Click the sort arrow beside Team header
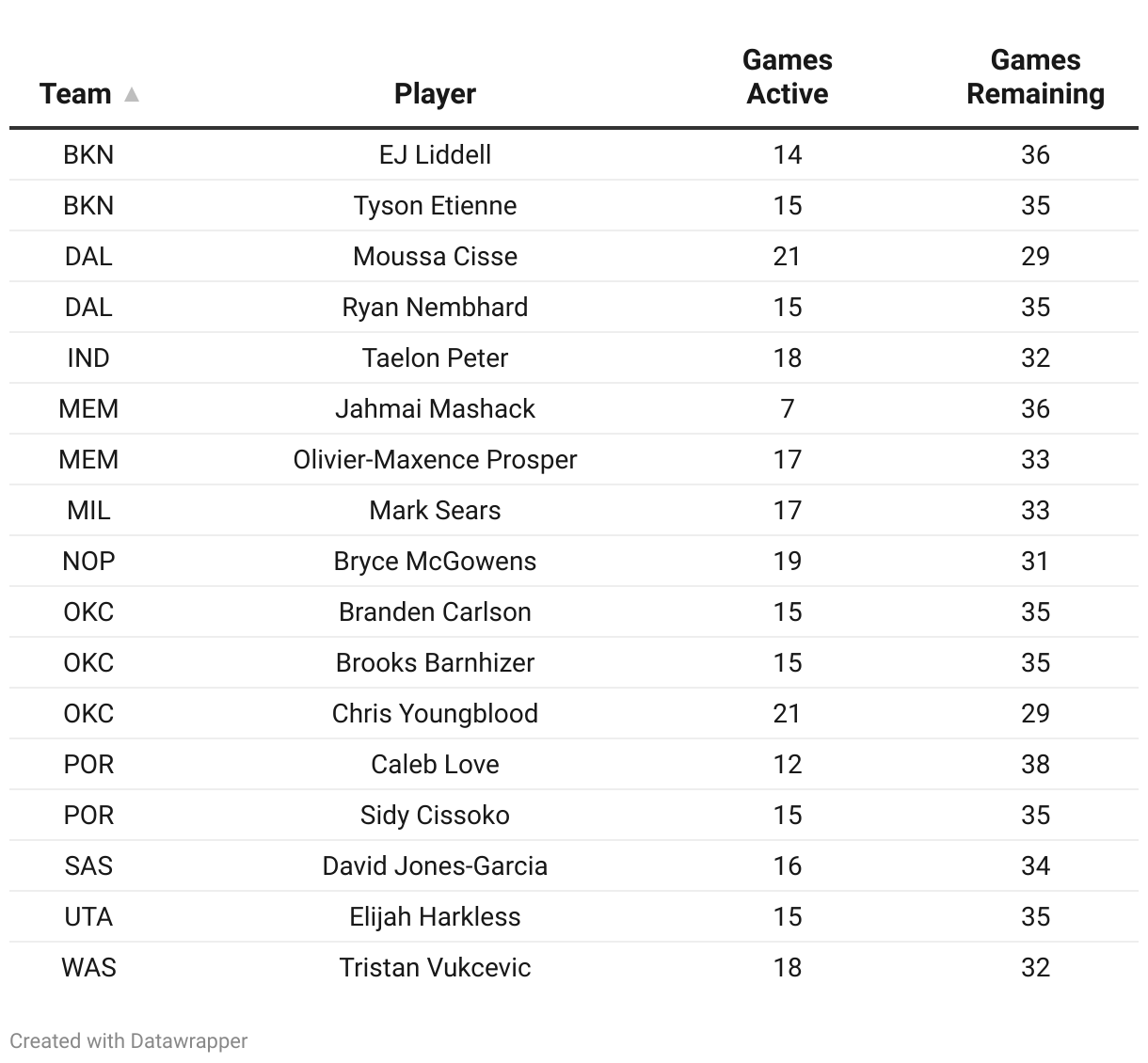This screenshot has width=1148, height=1063. pos(132,94)
